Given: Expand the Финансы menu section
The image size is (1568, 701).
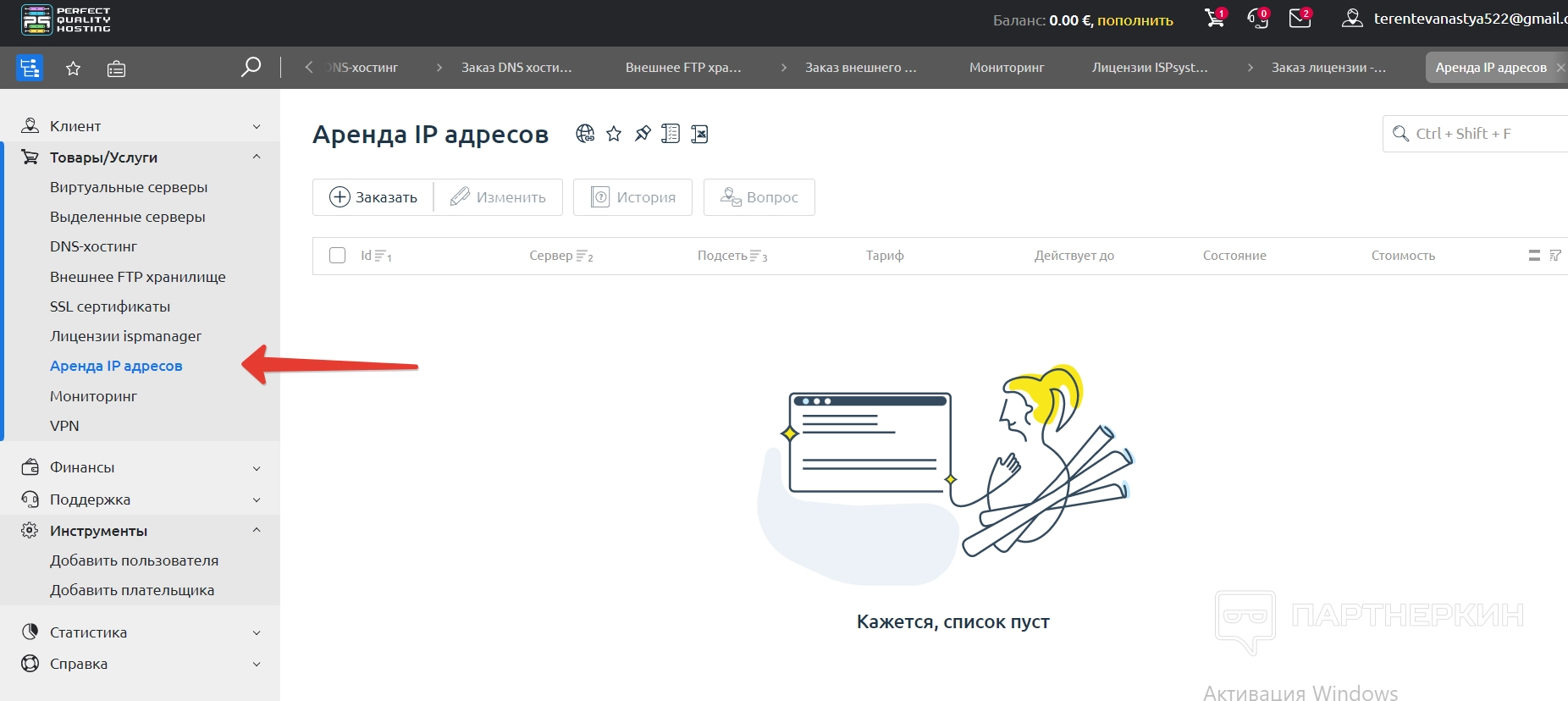Looking at the screenshot, I should pyautogui.click(x=140, y=467).
